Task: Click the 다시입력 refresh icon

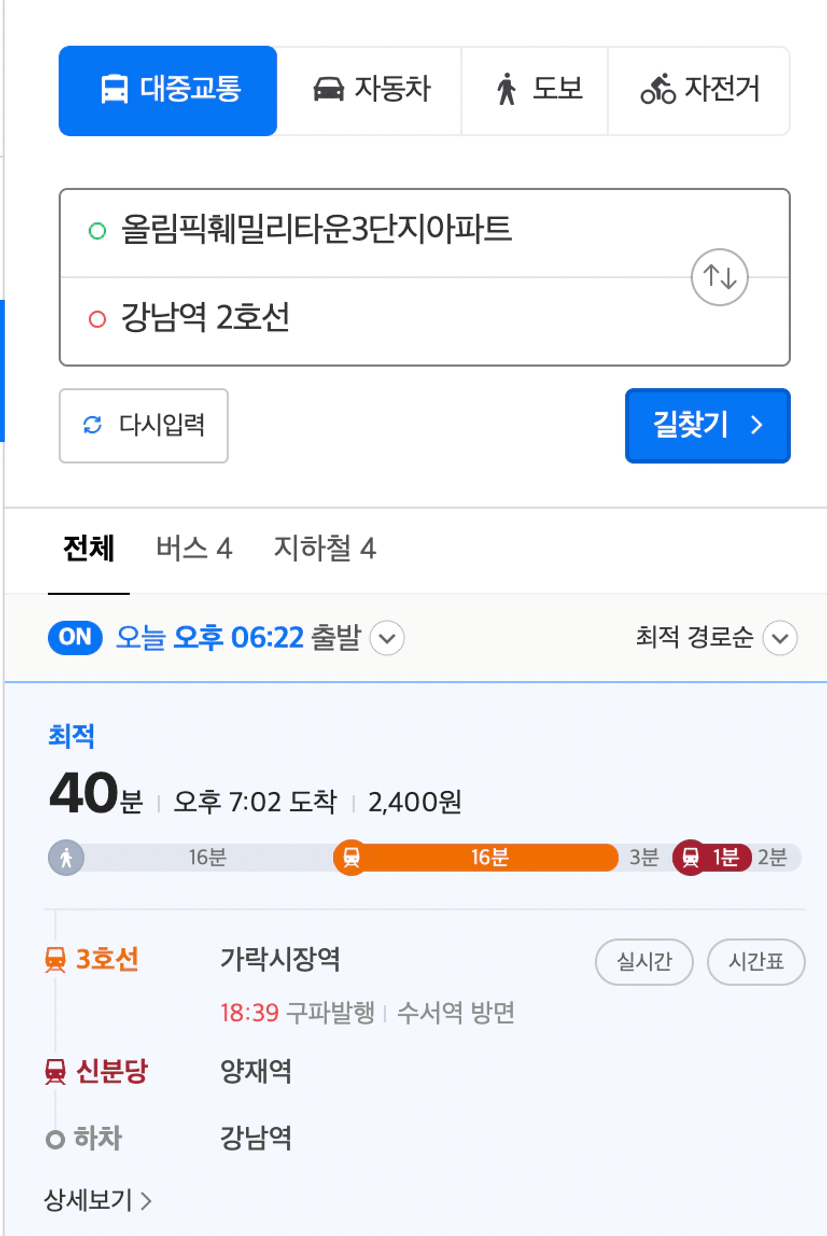Action: click(93, 425)
